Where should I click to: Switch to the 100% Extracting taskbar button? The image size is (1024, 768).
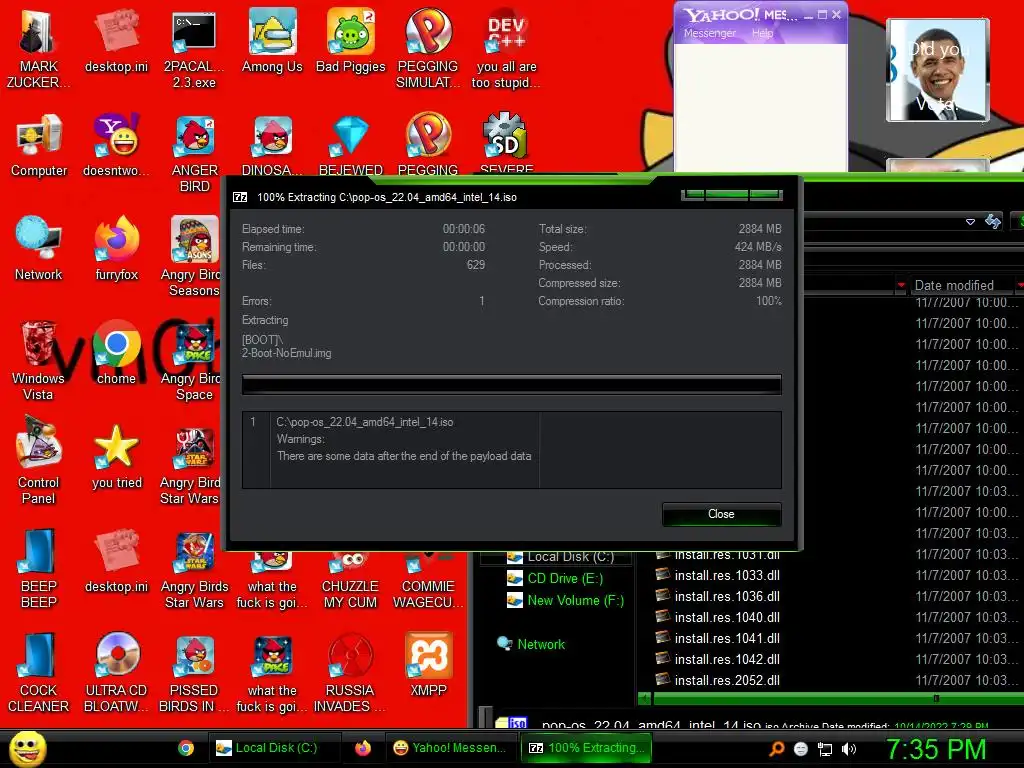coord(584,748)
